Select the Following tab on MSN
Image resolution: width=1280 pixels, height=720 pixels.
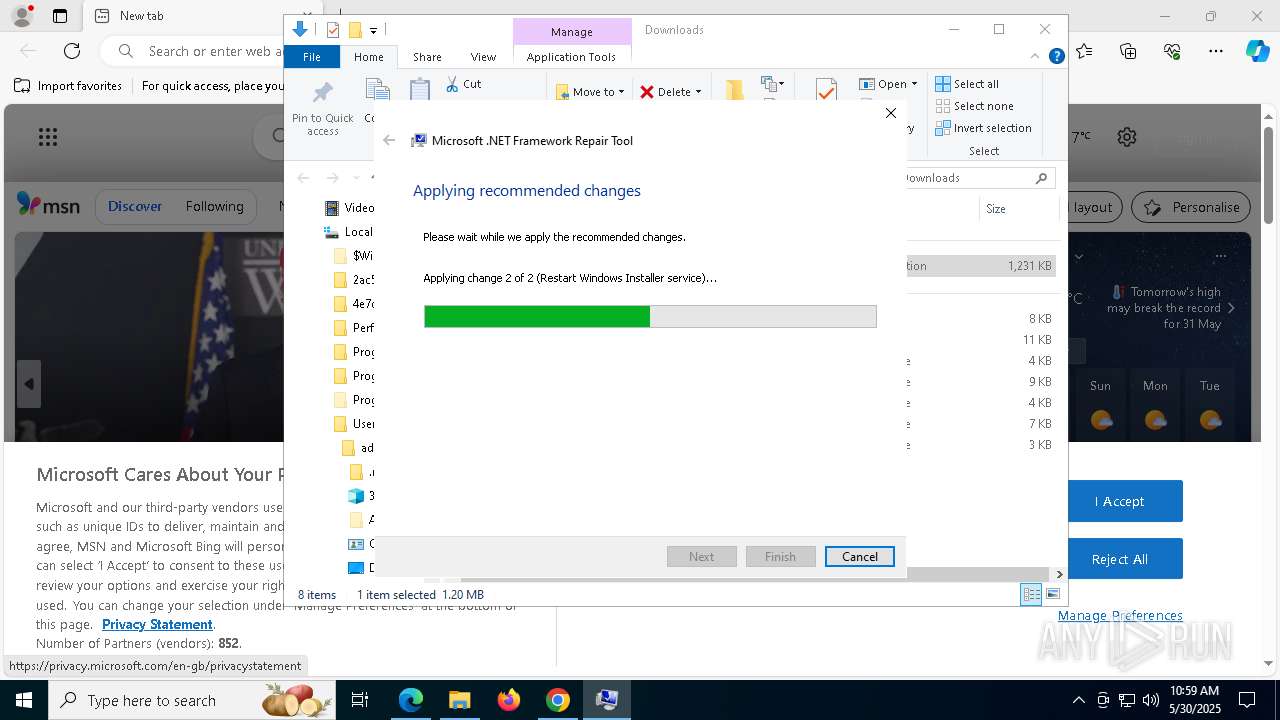coord(214,207)
